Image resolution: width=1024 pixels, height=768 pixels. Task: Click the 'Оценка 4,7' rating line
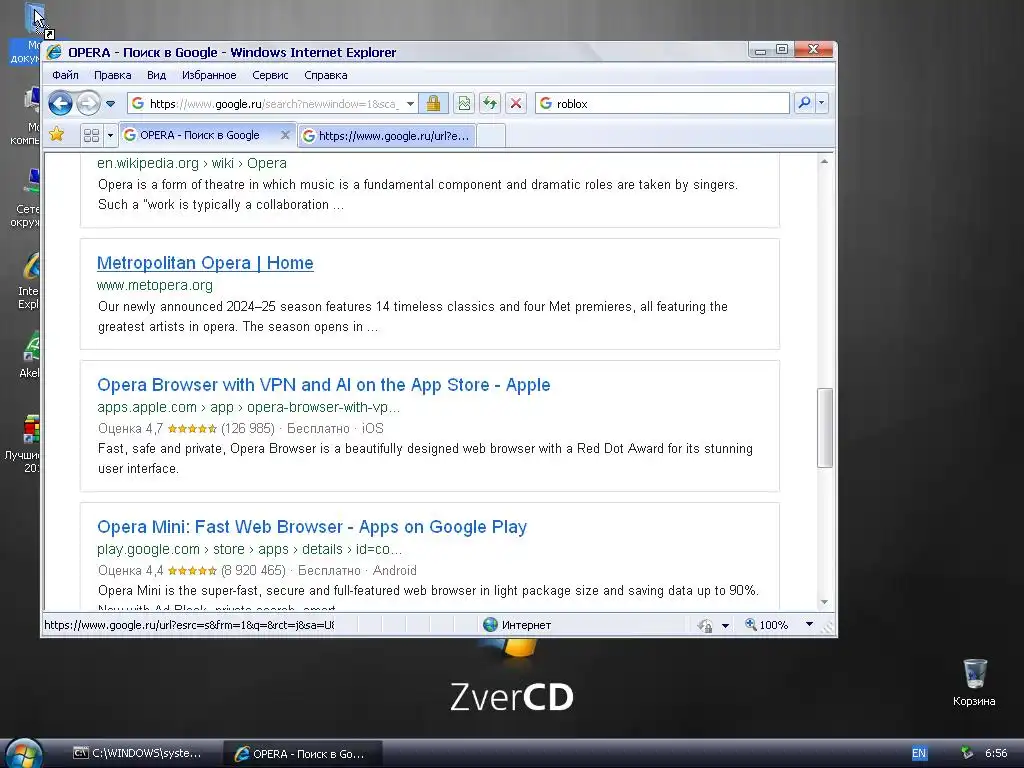(240, 429)
